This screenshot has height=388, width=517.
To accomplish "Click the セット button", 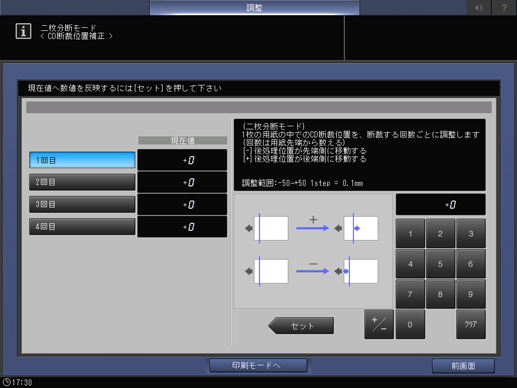I will tap(301, 325).
